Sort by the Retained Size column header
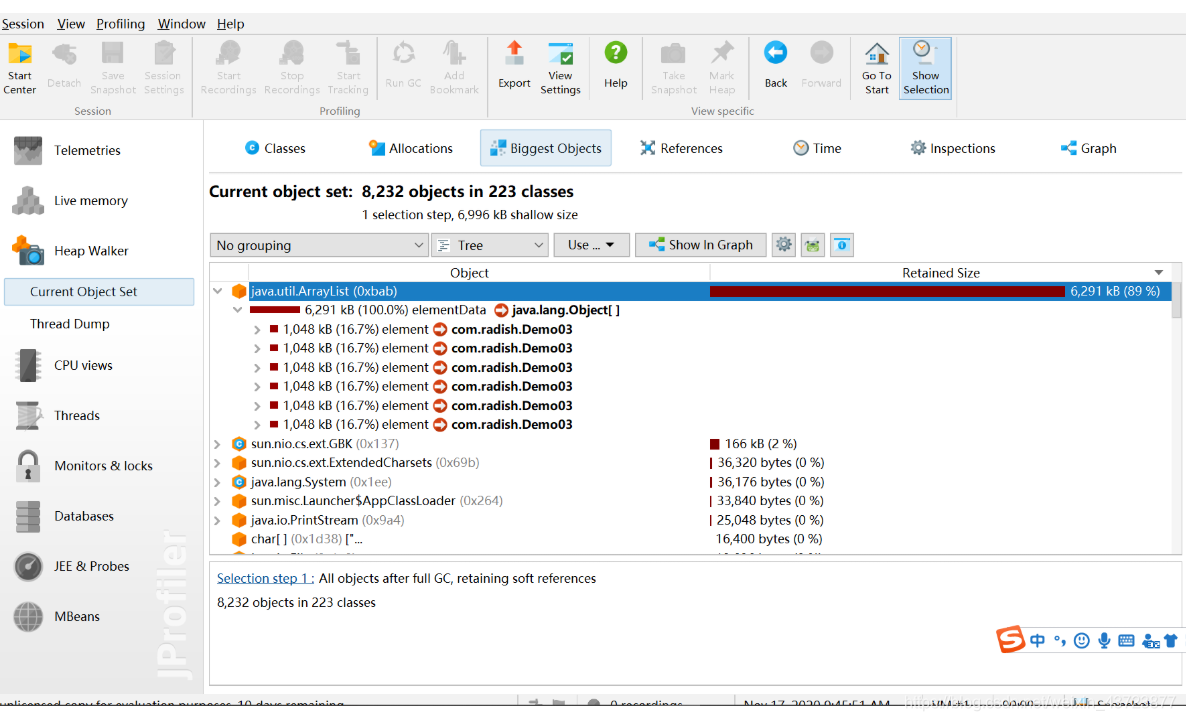This screenshot has width=1186, height=721. point(940,273)
